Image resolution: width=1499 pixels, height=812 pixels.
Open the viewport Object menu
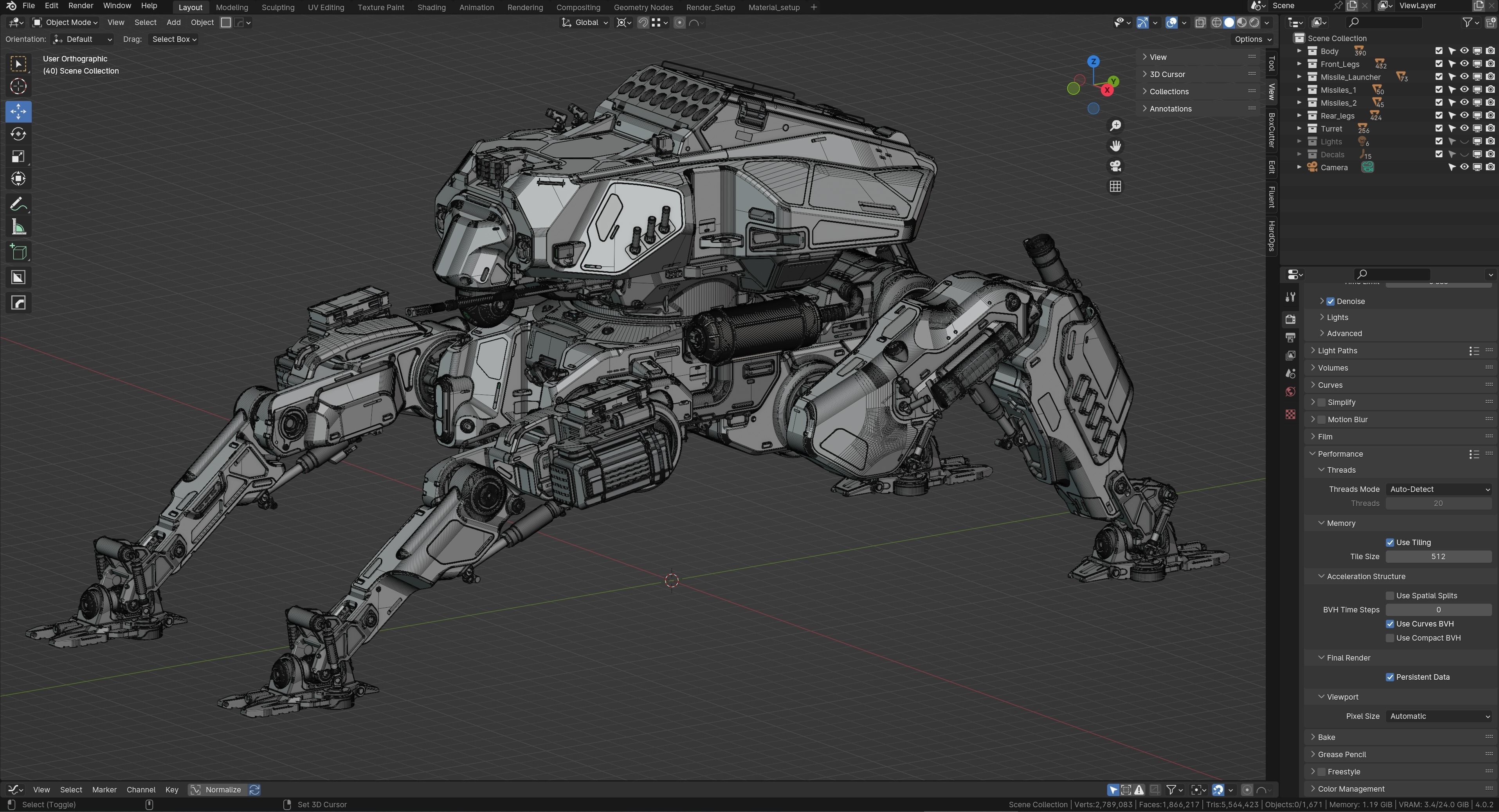(202, 23)
